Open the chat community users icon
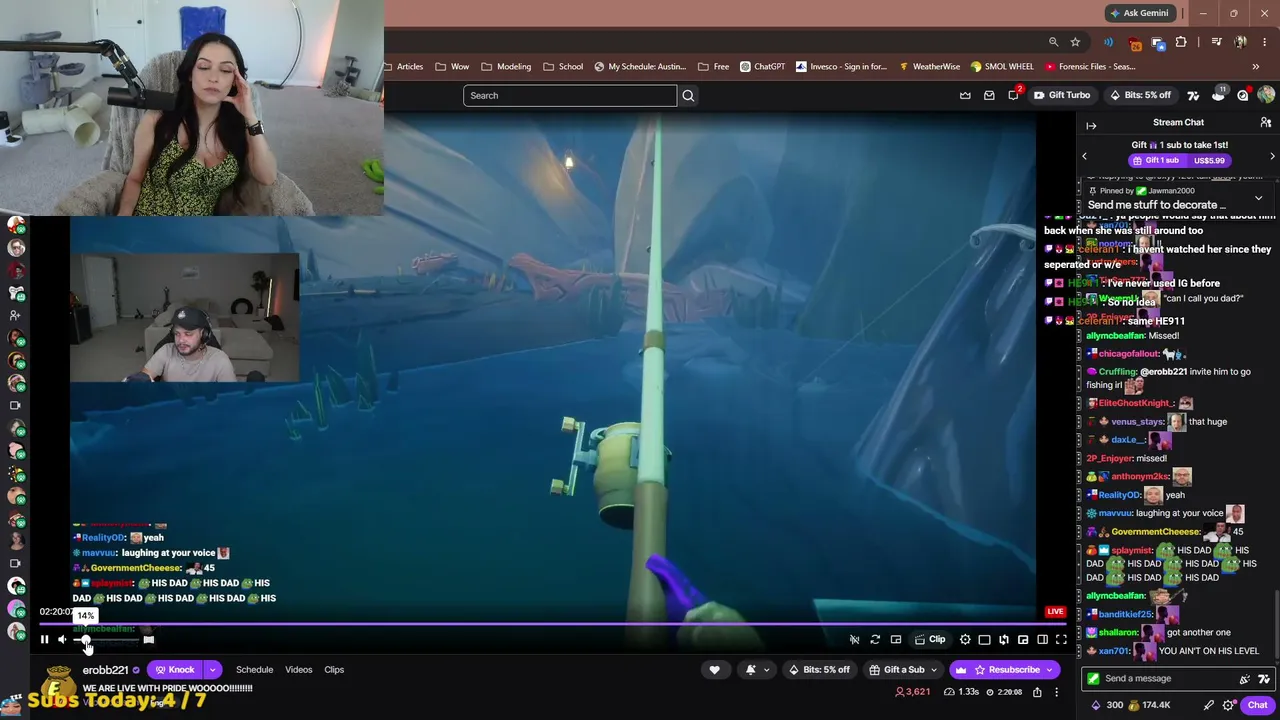Viewport: 1280px width, 720px height. (x=1265, y=122)
